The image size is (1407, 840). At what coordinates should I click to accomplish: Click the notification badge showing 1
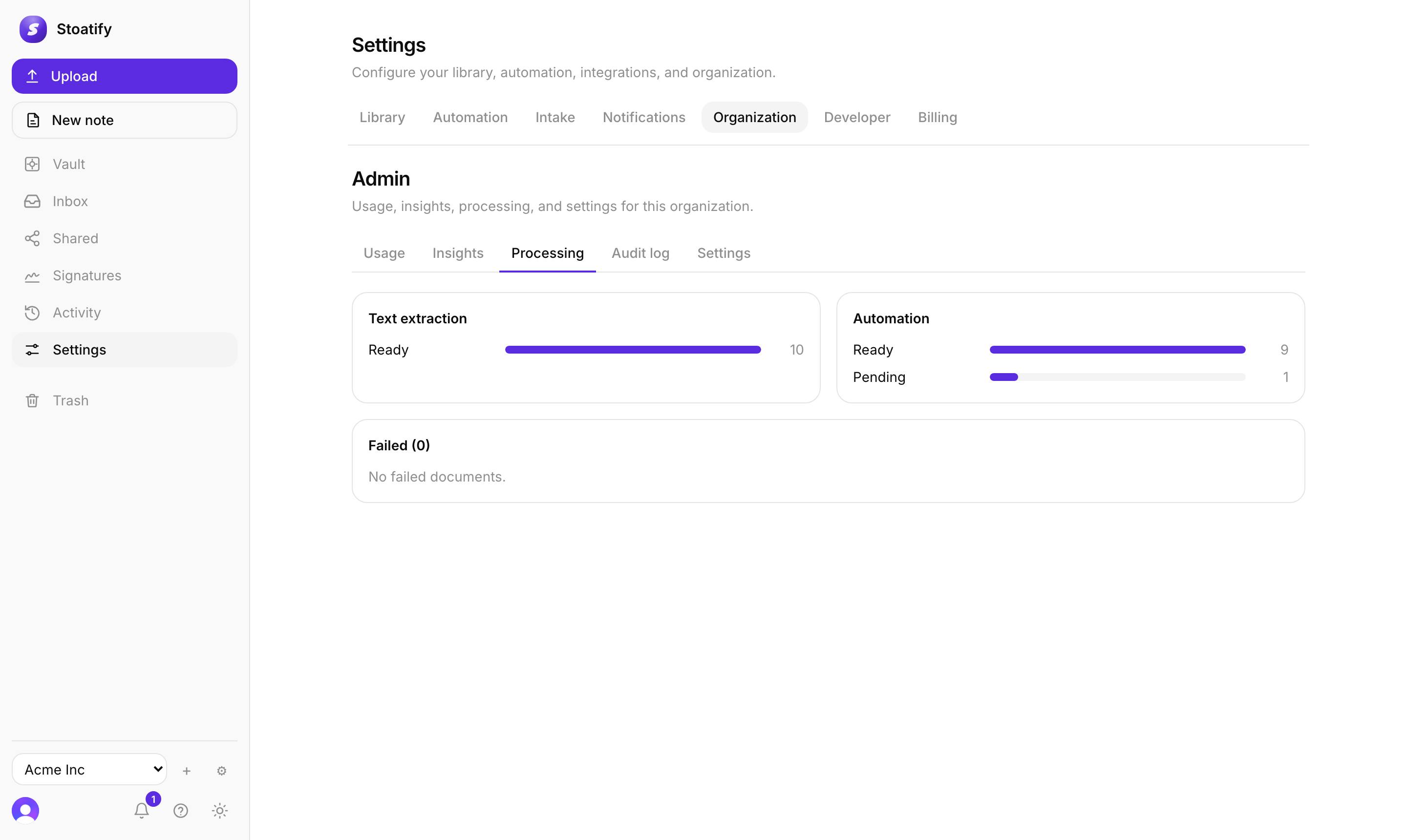click(x=153, y=799)
